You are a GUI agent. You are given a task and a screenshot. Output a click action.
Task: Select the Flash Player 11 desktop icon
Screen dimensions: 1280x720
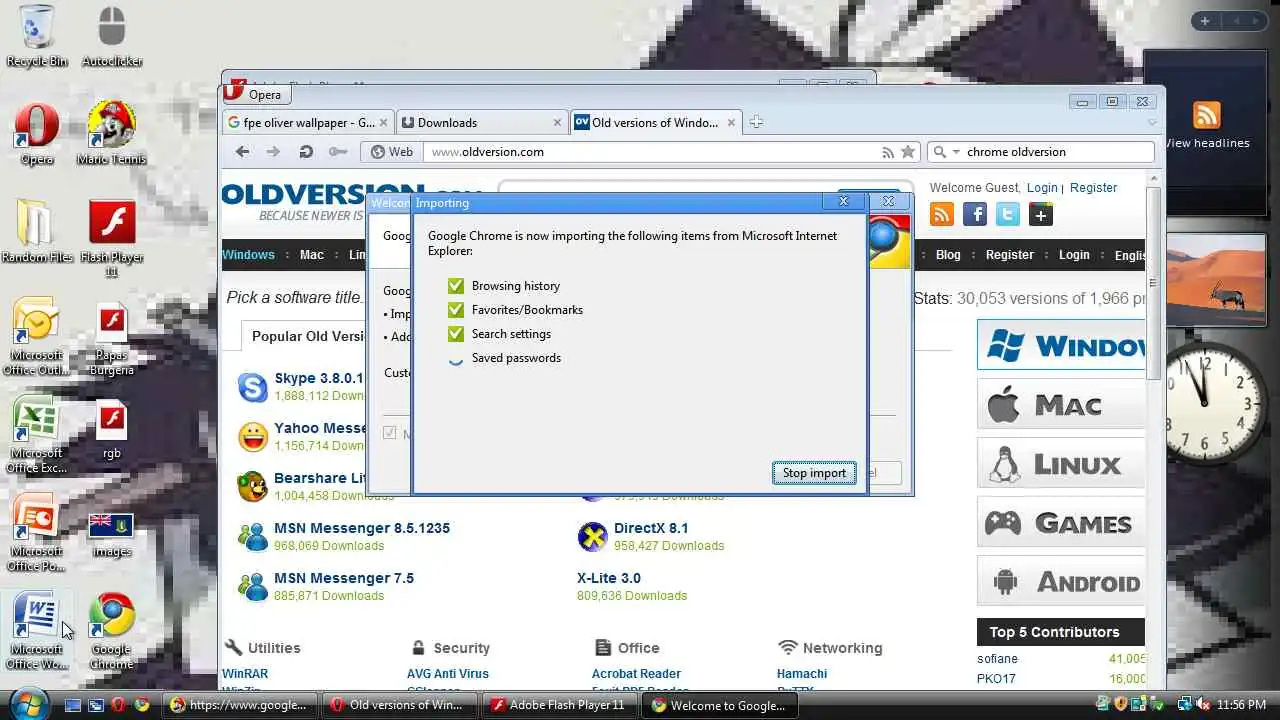pos(112,238)
